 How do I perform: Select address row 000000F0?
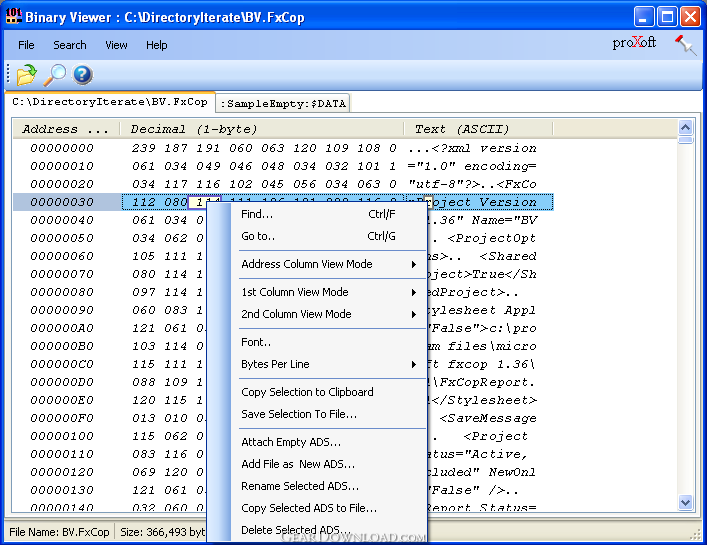[62, 419]
